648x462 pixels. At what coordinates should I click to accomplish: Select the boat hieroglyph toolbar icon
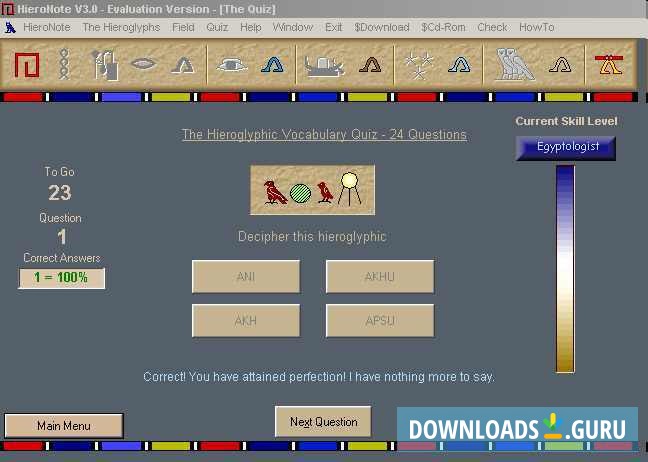324,66
